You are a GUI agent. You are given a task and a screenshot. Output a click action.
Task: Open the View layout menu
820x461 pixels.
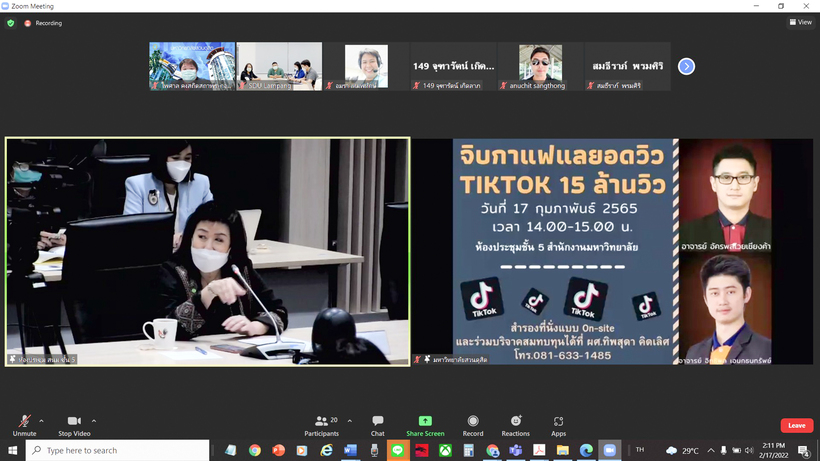pyautogui.click(x=801, y=22)
